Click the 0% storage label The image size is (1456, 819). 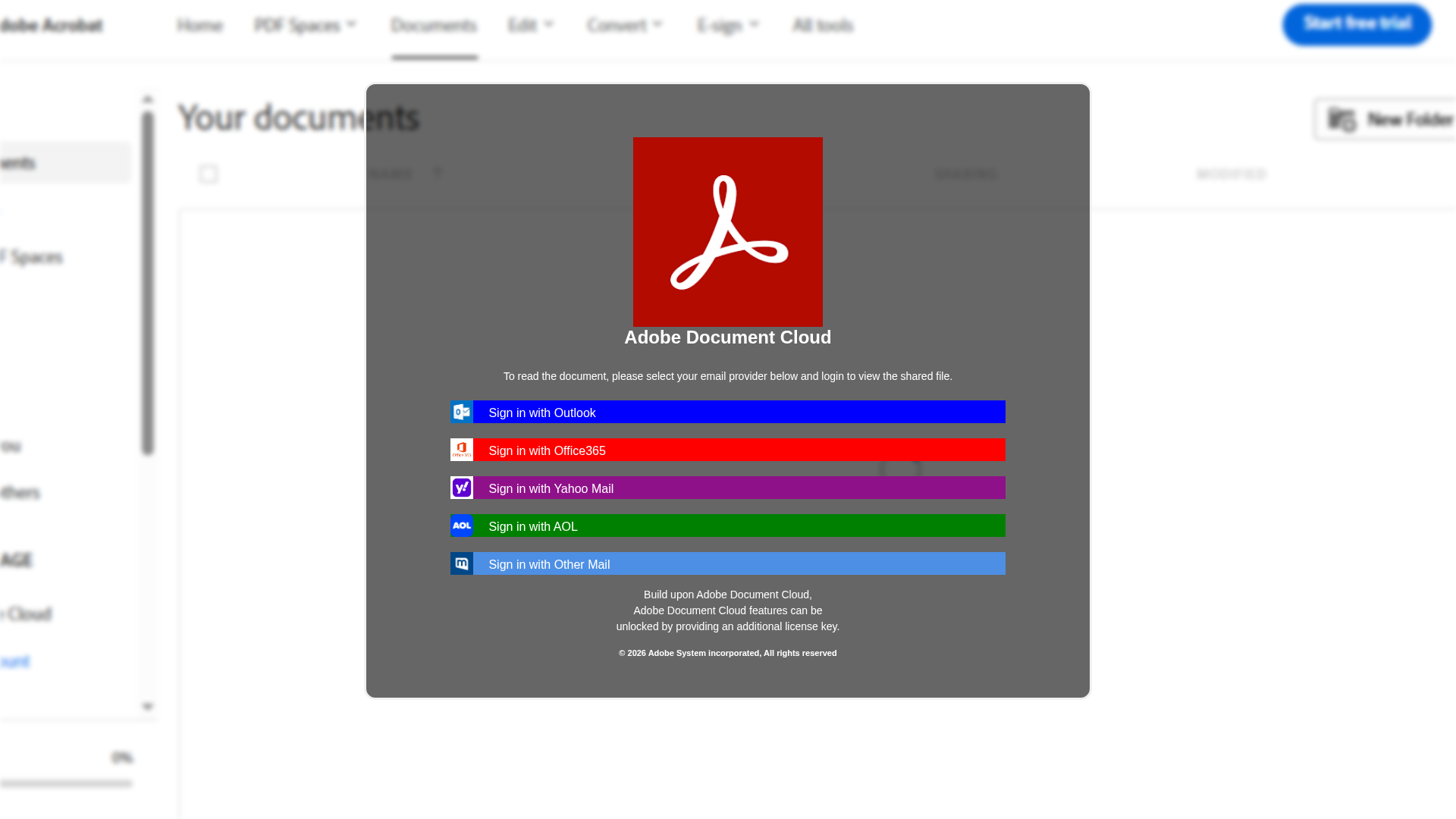[122, 758]
